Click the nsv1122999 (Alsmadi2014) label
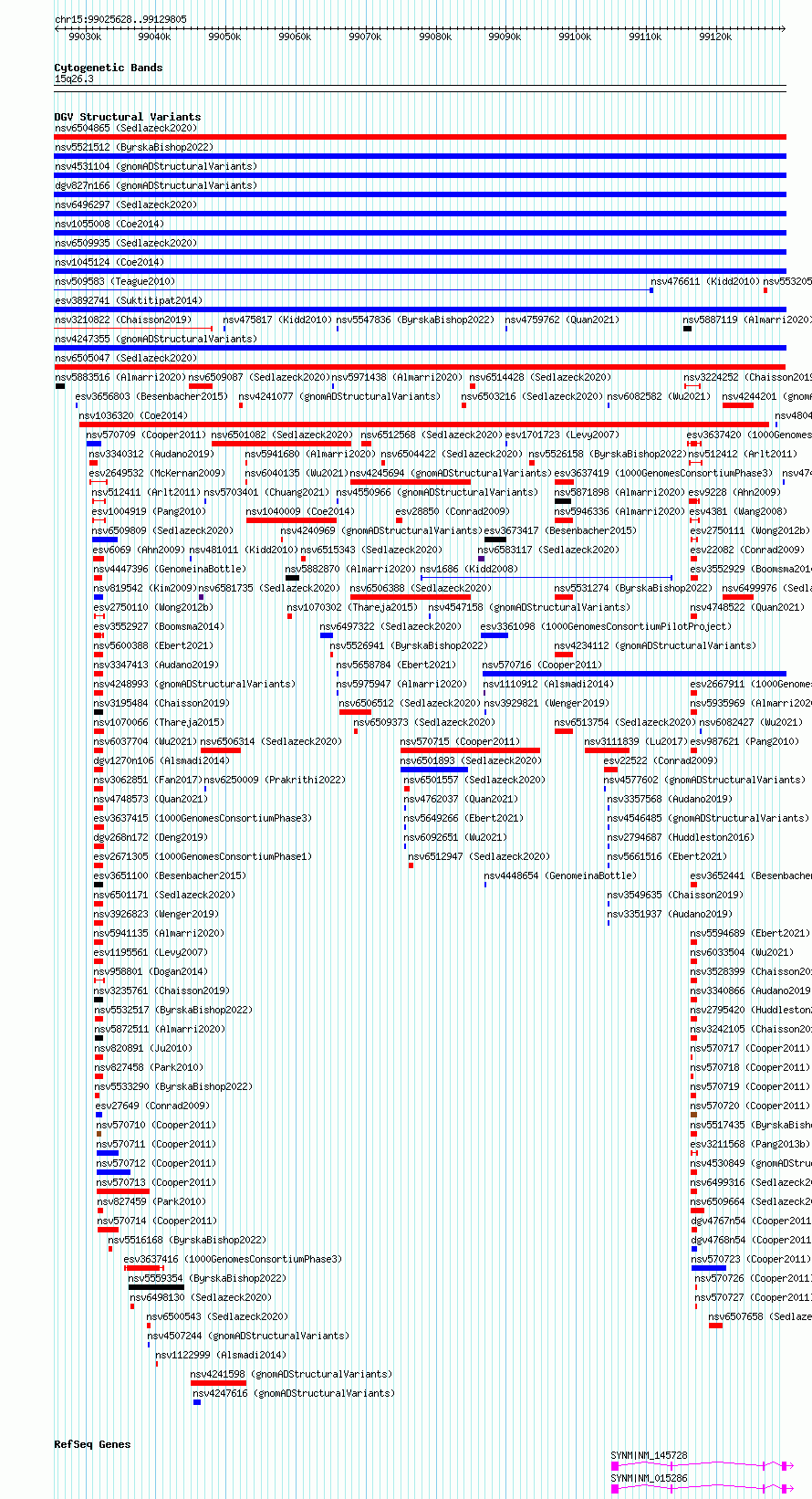Viewport: 812px width, 1499px height. (x=221, y=1355)
